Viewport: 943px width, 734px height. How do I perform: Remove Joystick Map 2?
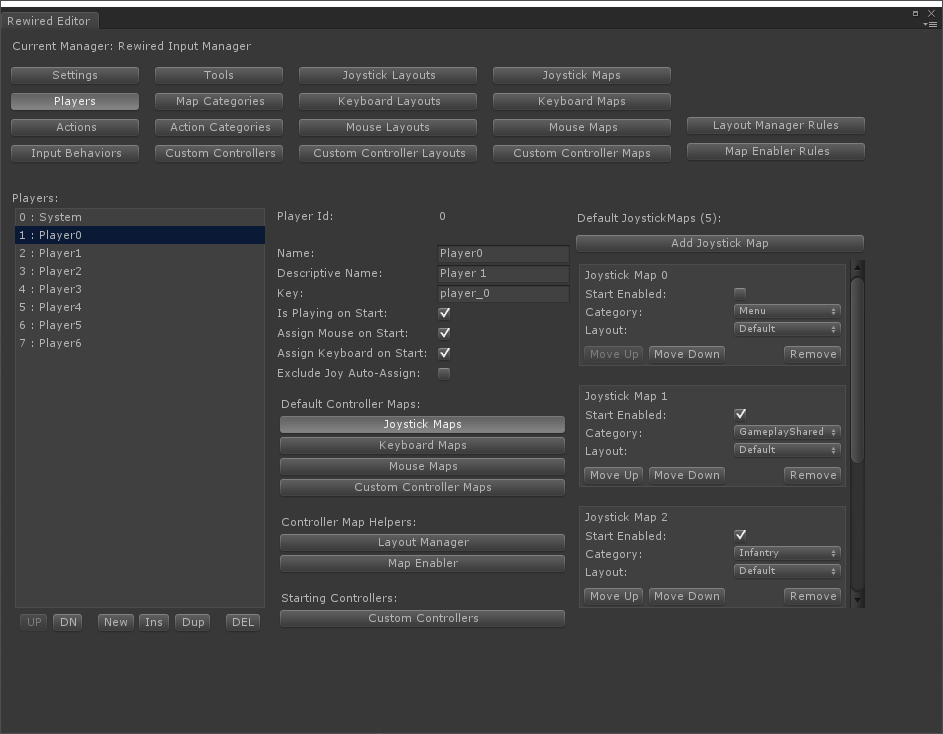coord(813,596)
